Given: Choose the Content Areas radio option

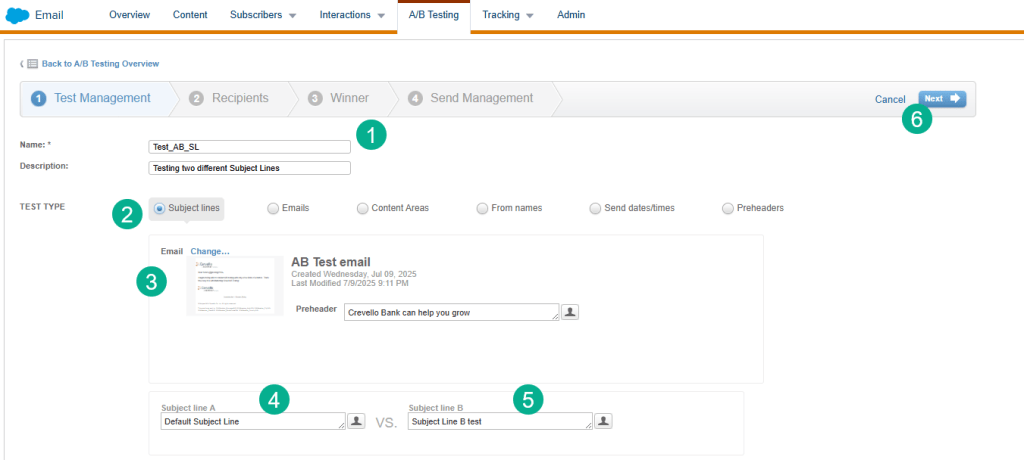Looking at the screenshot, I should pos(362,208).
